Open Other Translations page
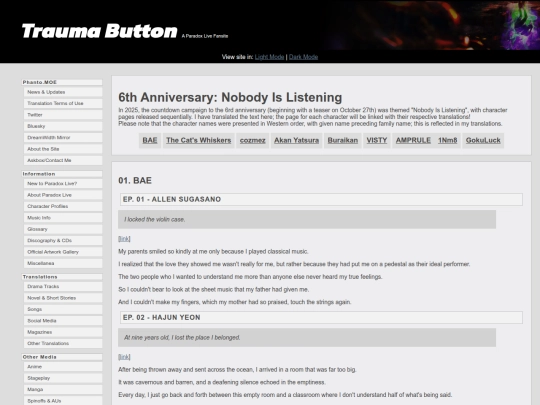This screenshot has width=540, height=405. pyautogui.click(x=63, y=343)
